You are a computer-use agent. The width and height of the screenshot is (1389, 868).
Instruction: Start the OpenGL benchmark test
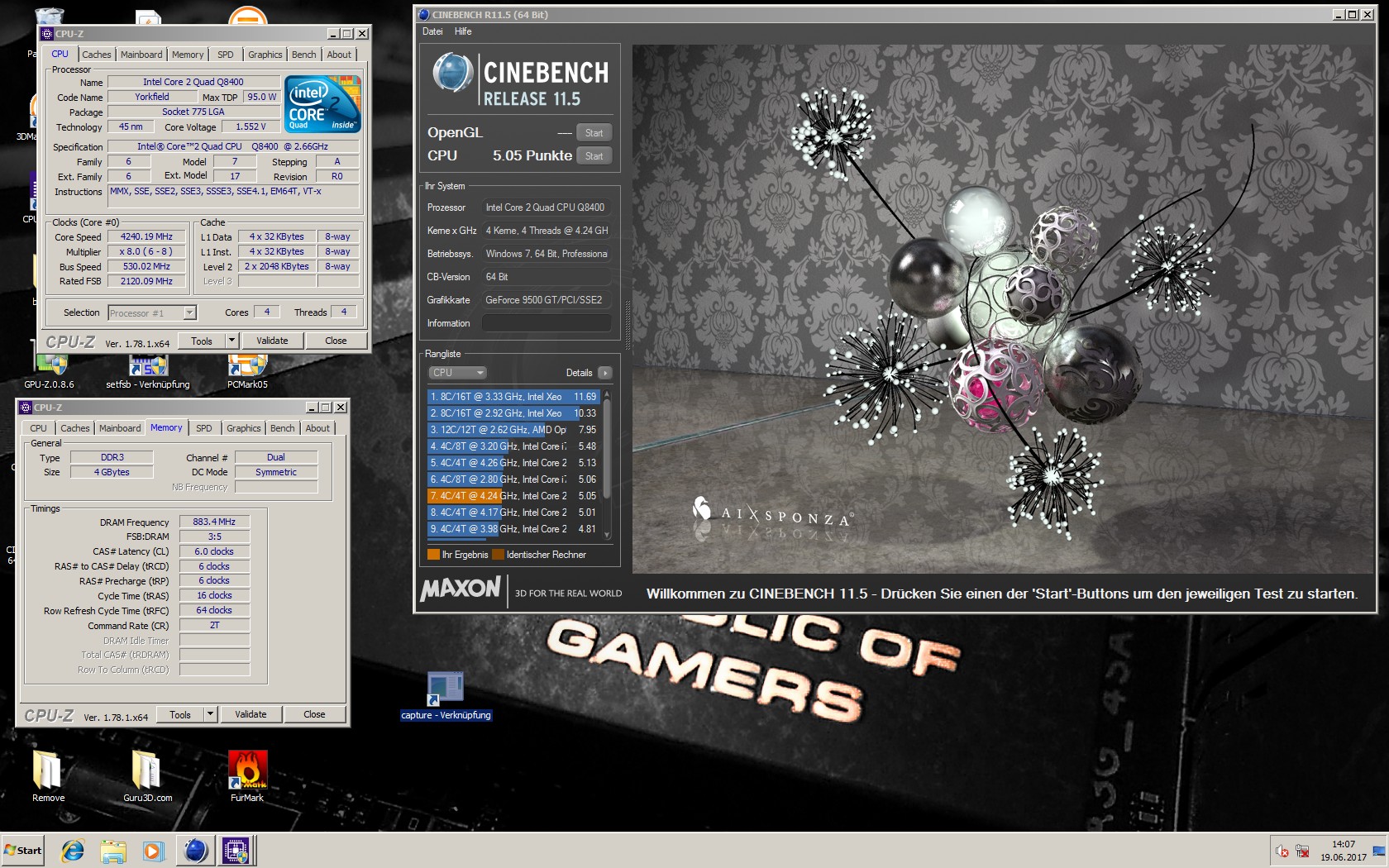point(594,133)
